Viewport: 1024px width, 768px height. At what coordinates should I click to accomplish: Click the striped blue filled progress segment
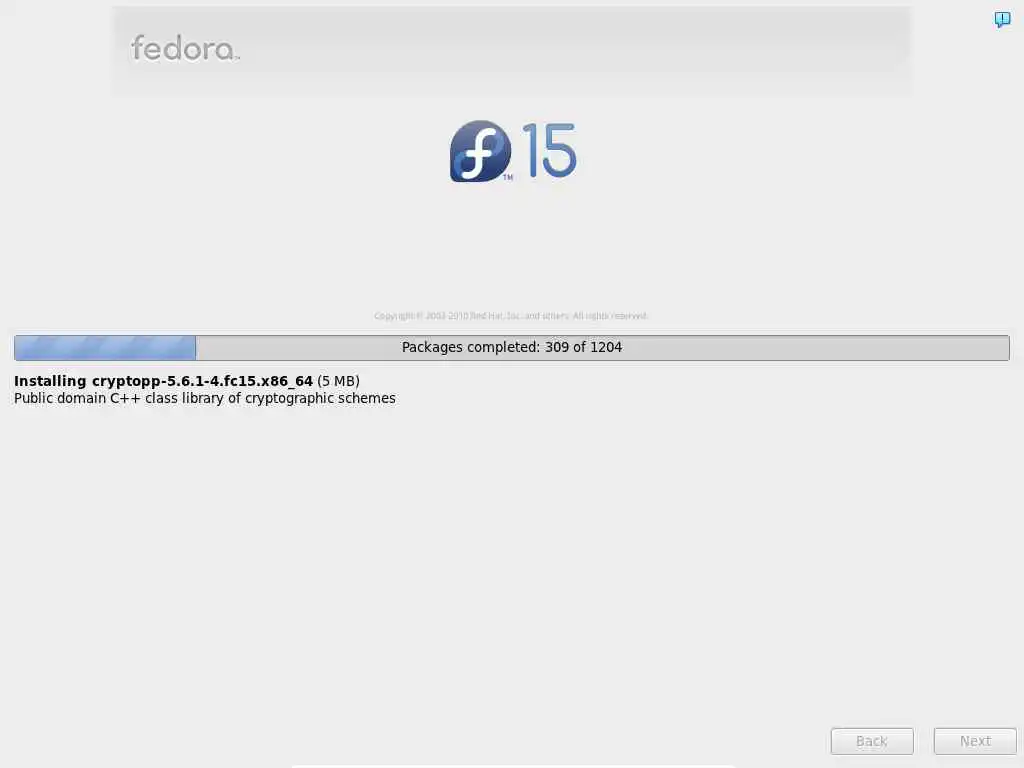click(x=105, y=347)
